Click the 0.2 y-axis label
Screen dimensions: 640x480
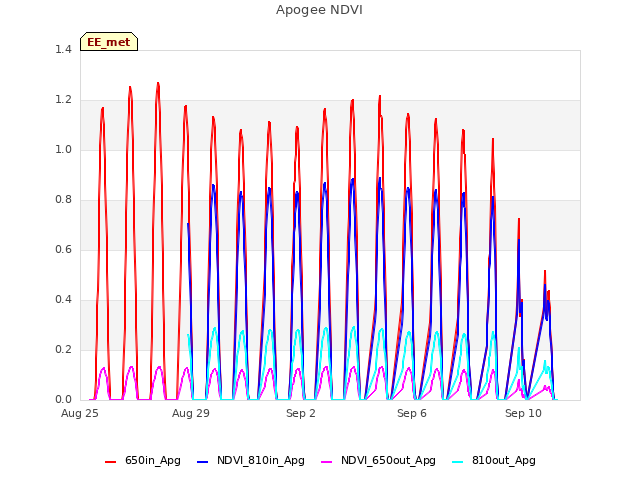[x=63, y=350]
